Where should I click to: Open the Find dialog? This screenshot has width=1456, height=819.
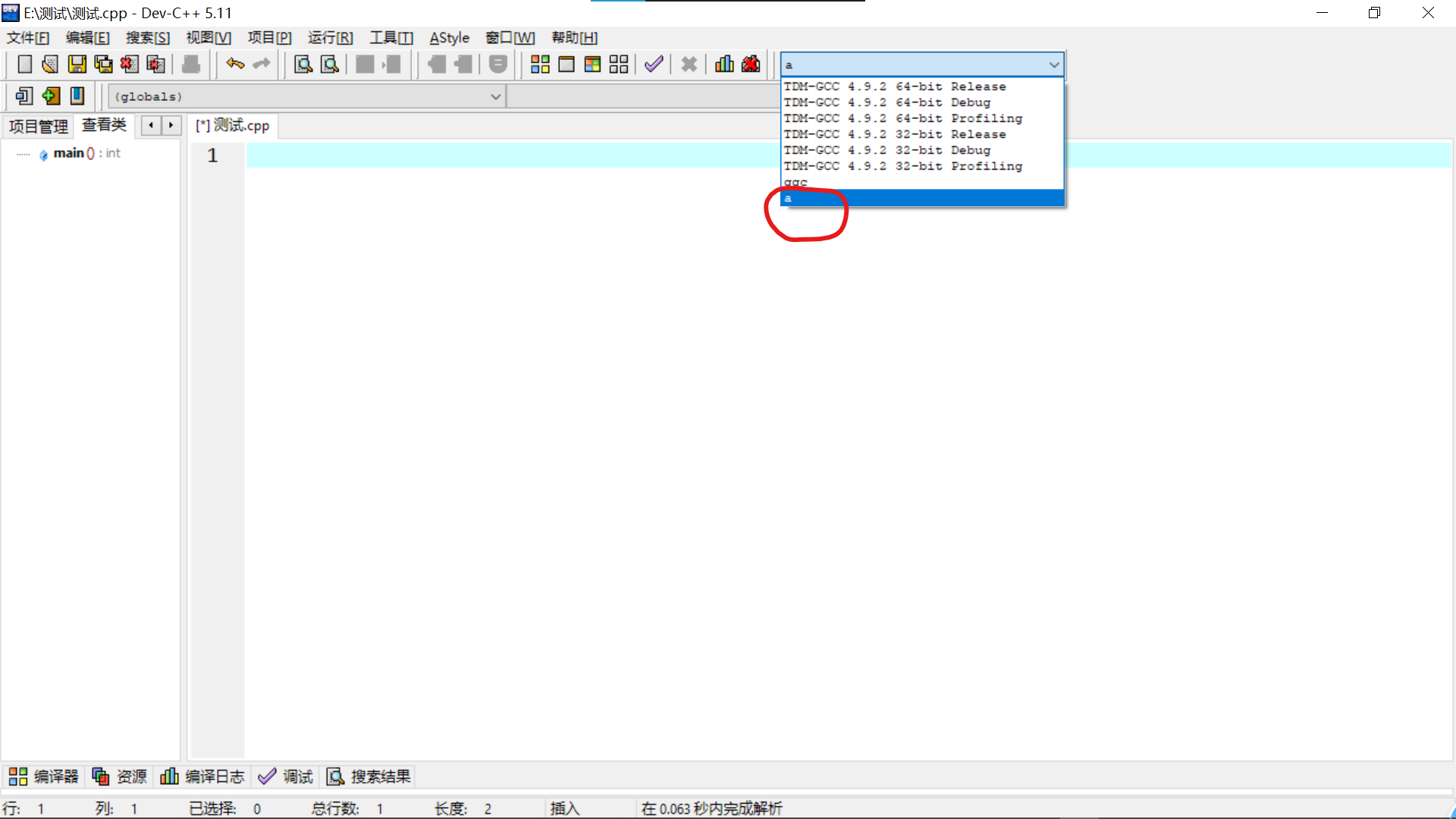(302, 64)
